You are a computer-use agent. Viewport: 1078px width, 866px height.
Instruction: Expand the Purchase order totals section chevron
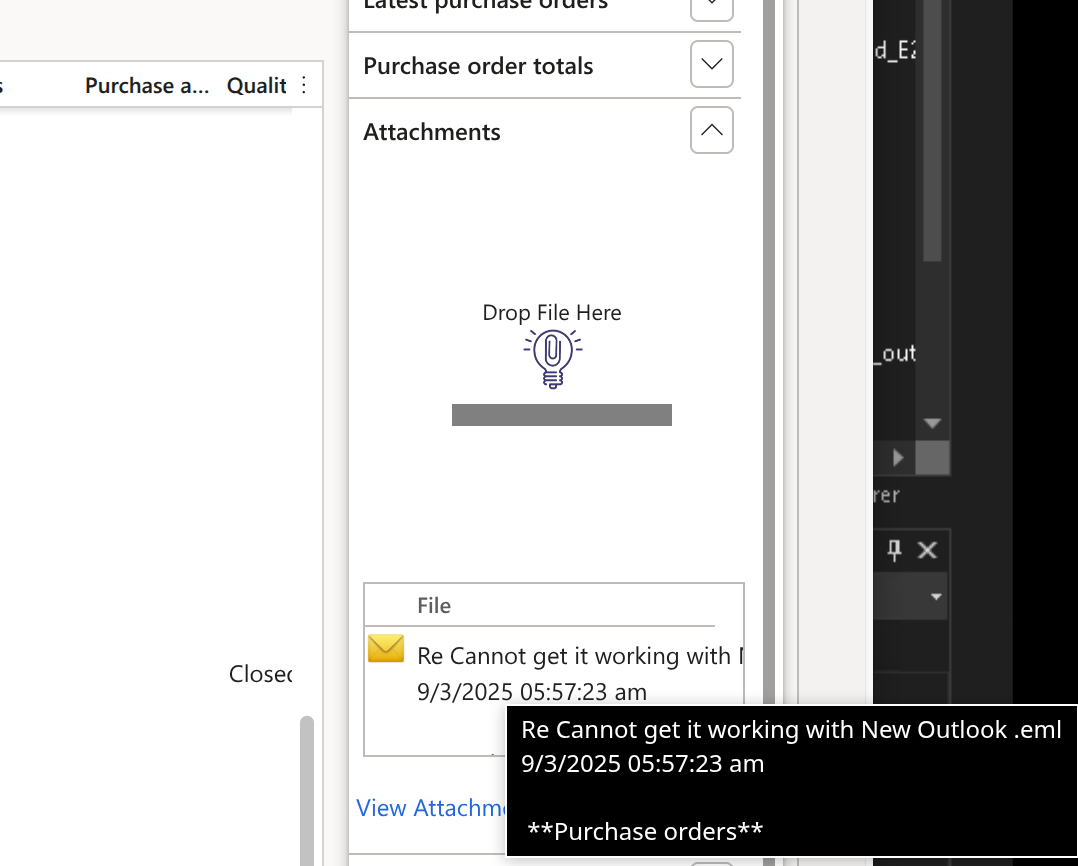pos(712,65)
